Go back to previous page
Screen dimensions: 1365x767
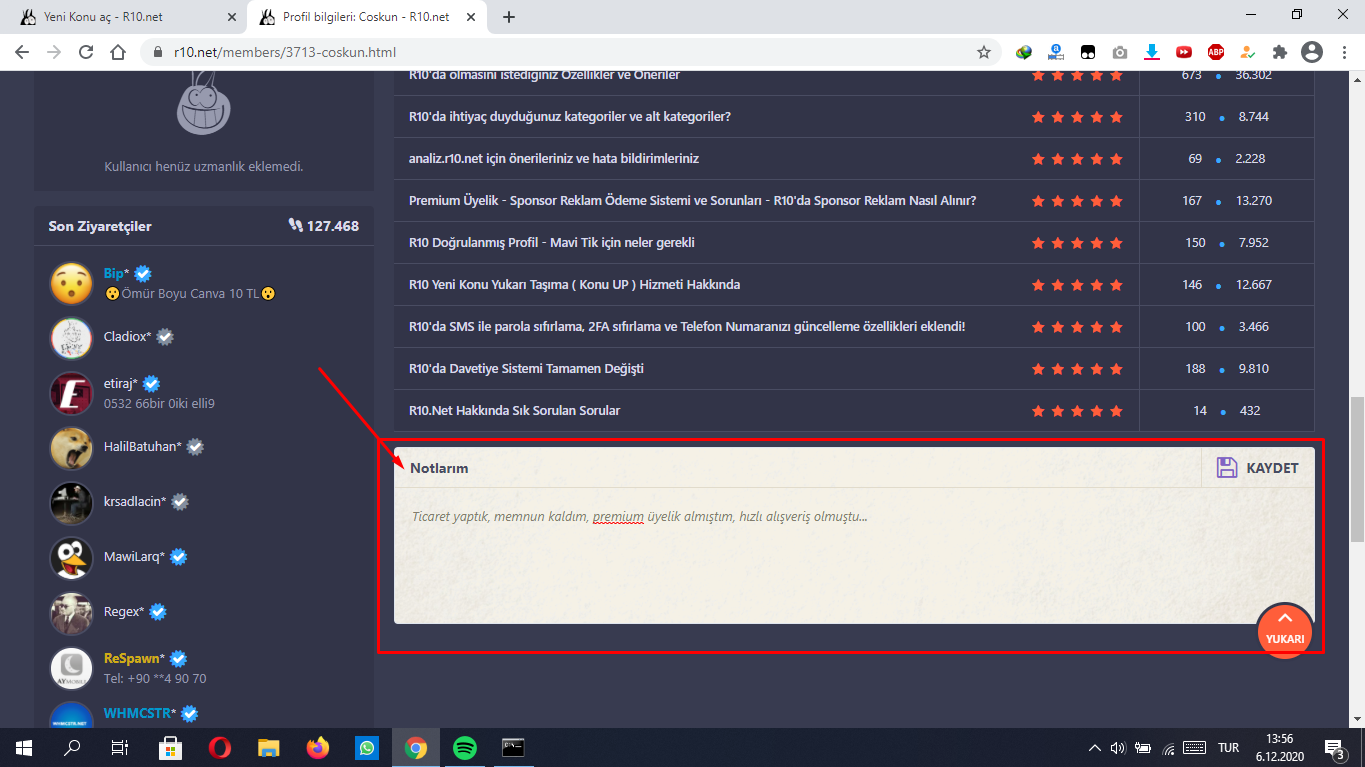pos(22,52)
